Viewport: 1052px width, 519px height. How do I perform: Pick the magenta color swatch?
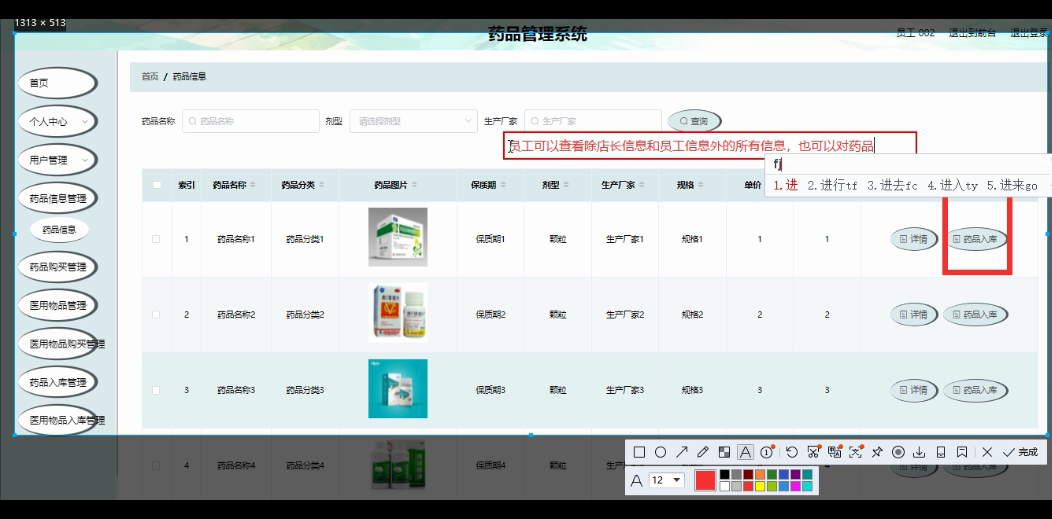coord(795,486)
